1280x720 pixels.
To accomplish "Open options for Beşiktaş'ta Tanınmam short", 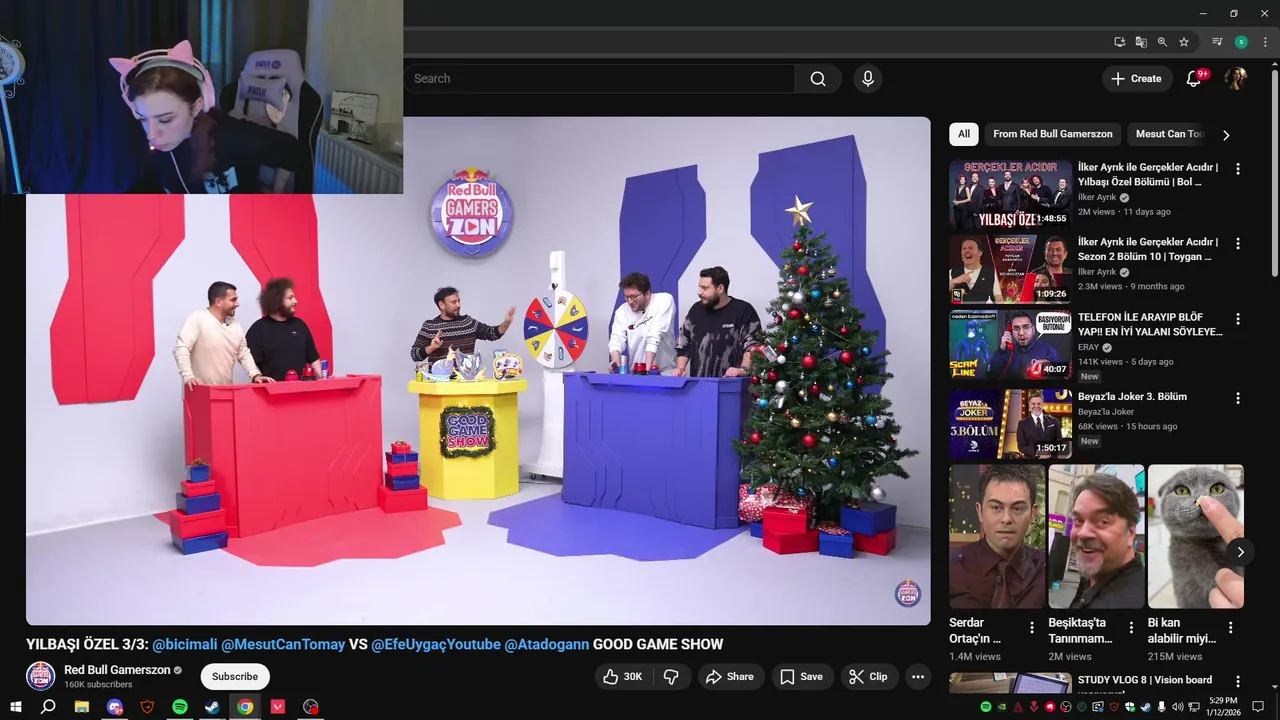I will click(x=1131, y=628).
